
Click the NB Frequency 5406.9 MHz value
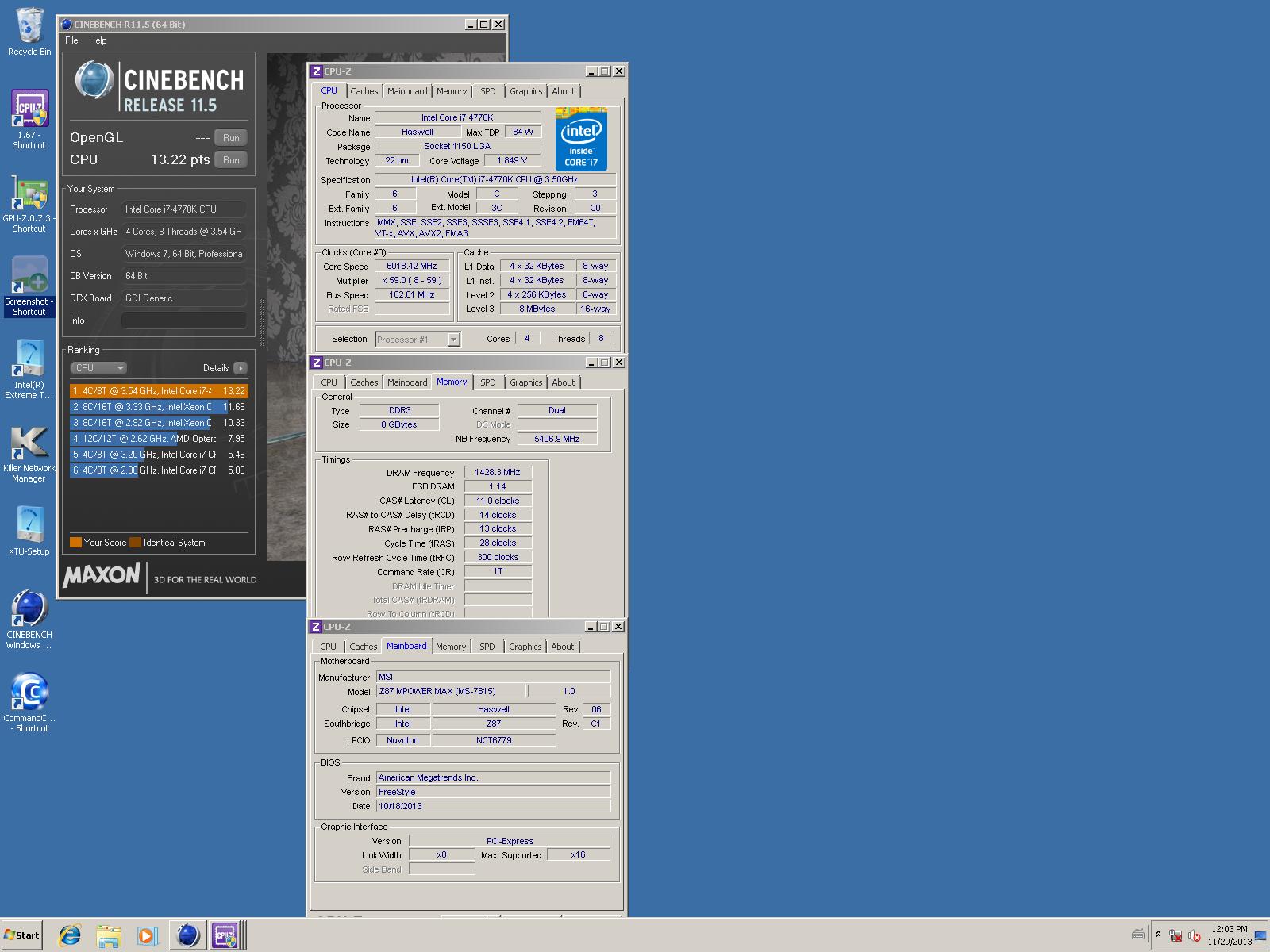click(557, 439)
